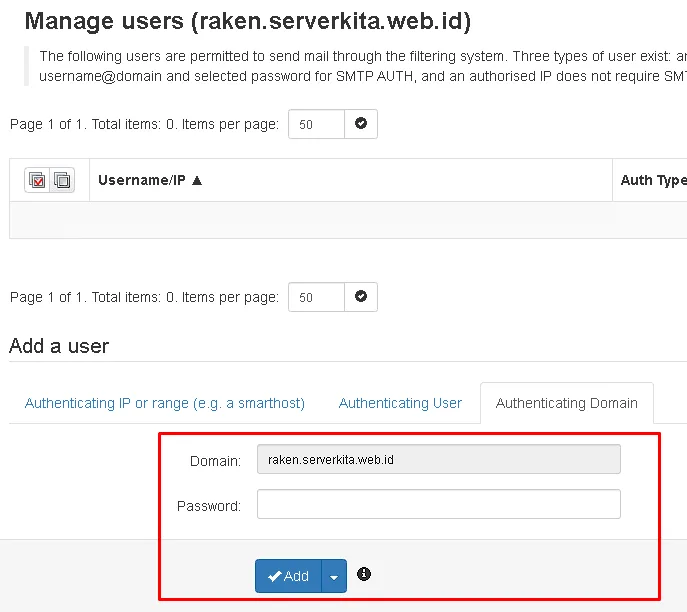
Task: Click the top Items per page field
Action: point(316,125)
